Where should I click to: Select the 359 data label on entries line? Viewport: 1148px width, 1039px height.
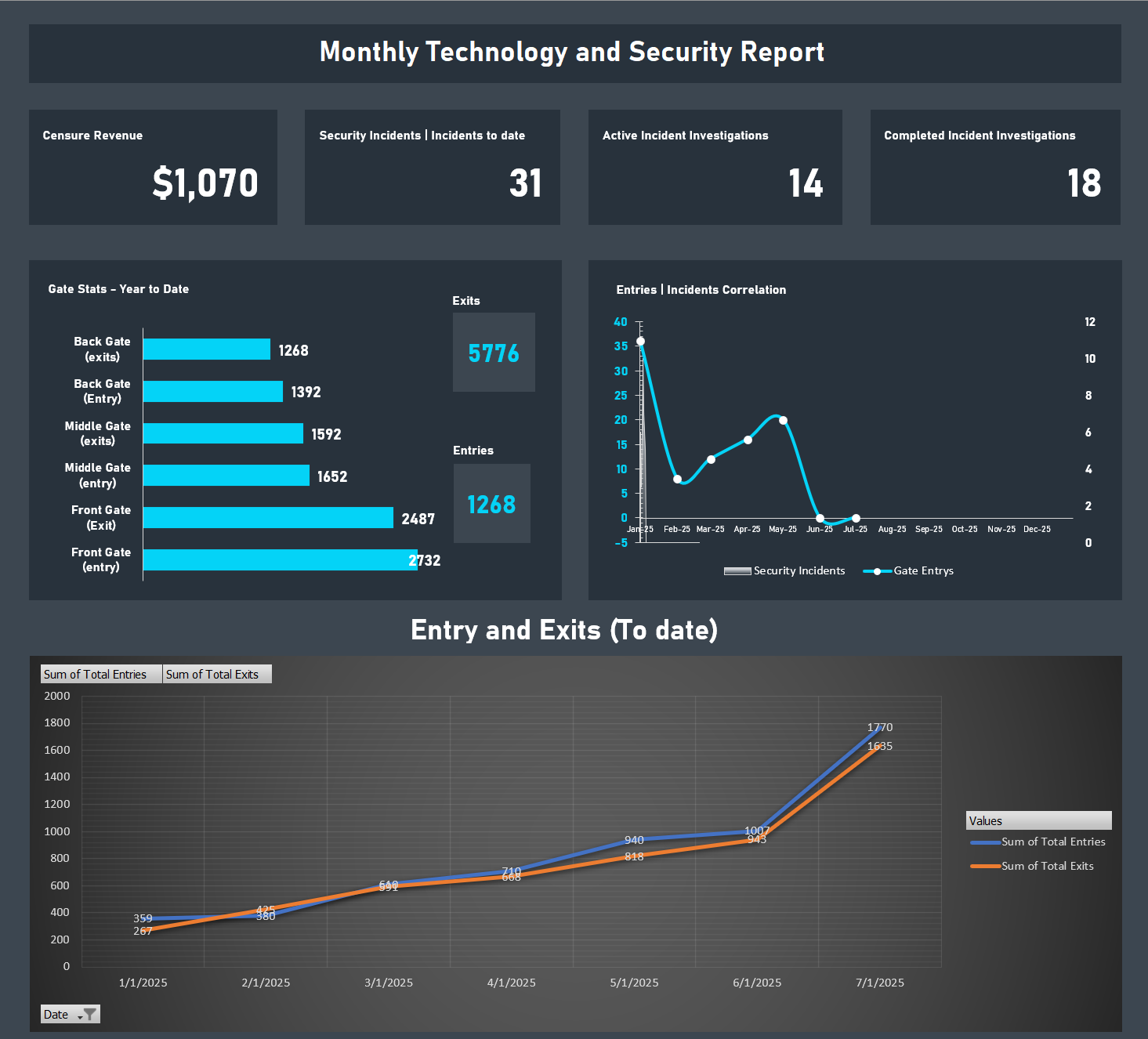tap(143, 918)
